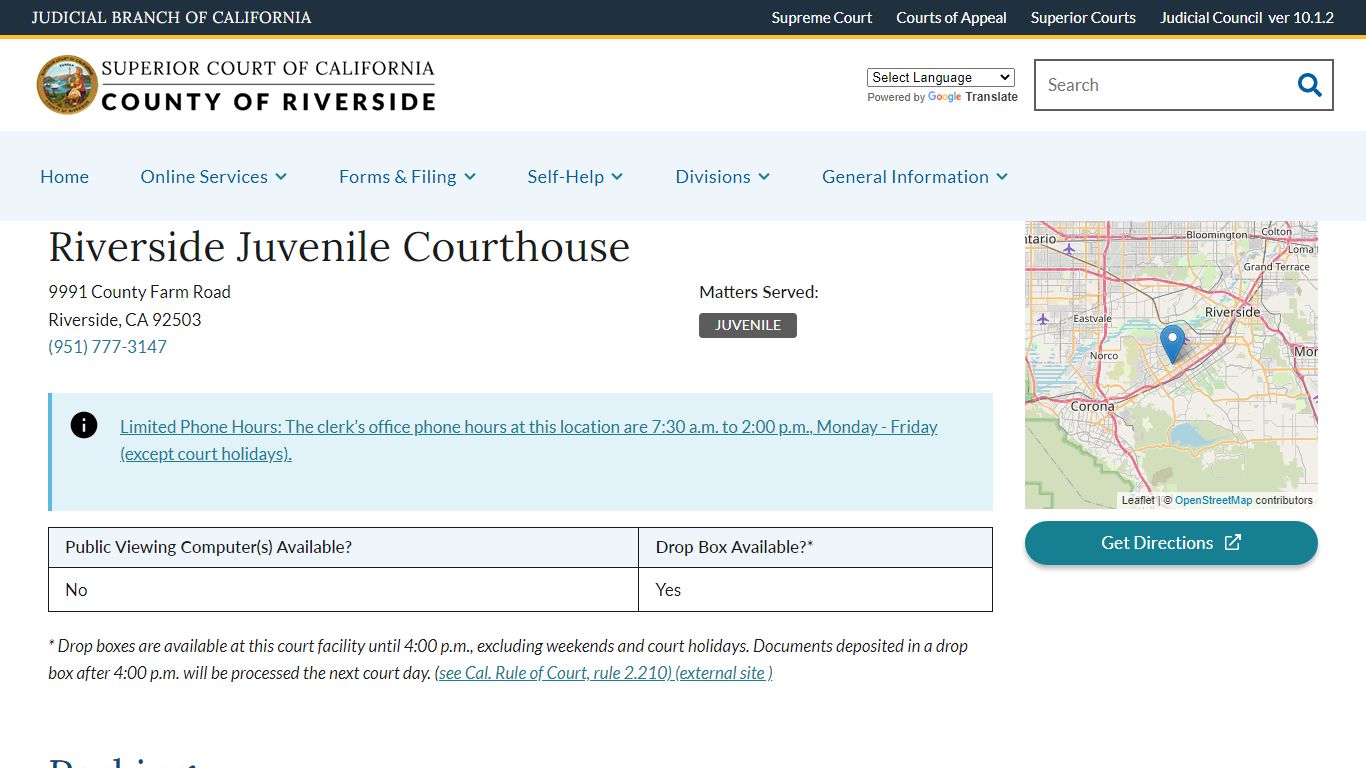Image resolution: width=1366 pixels, height=768 pixels.
Task: Click the Drop Box Available? header cell
Action: (815, 547)
